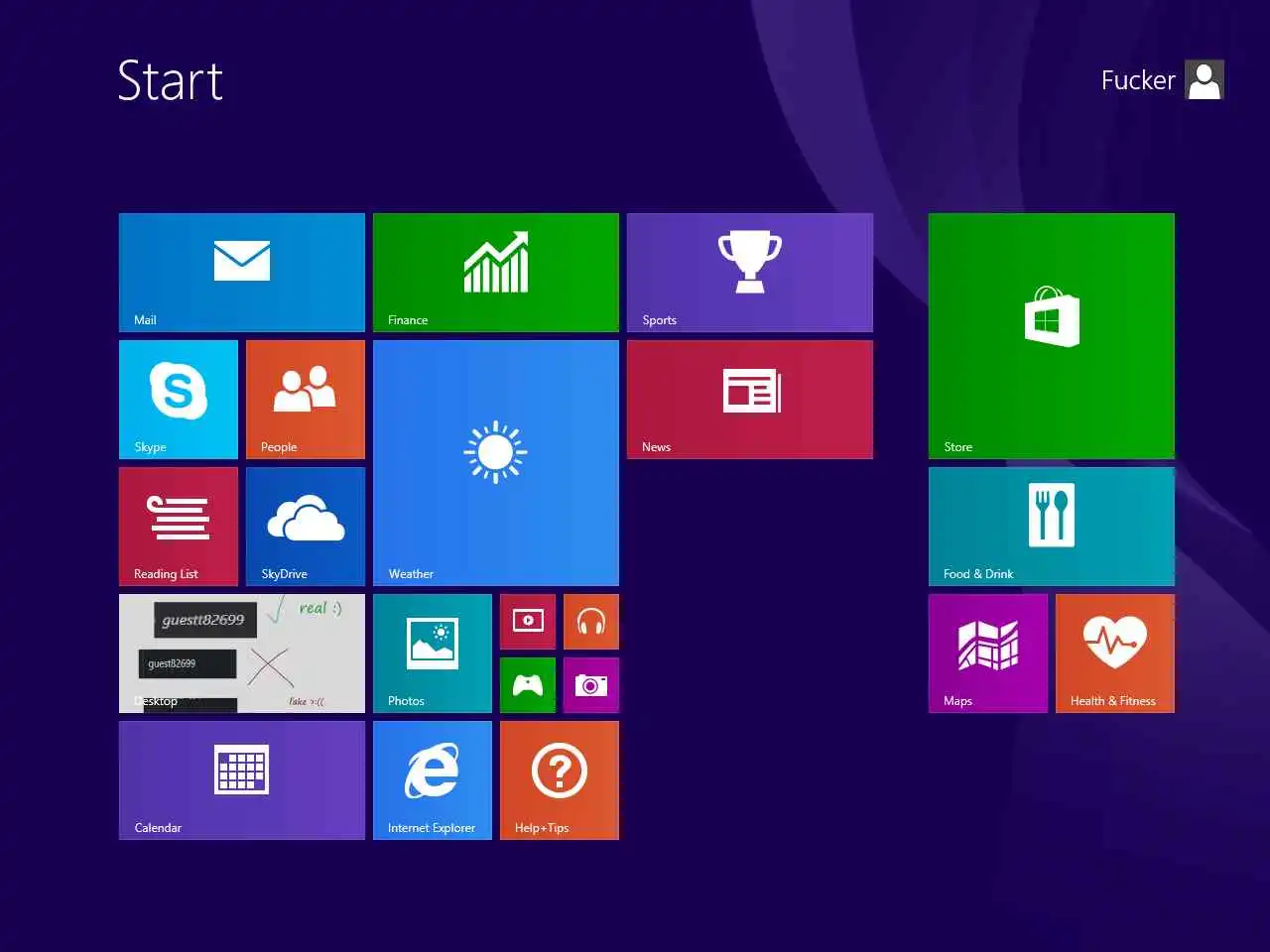Screen dimensions: 1270x952
Task: Open the Health & Fitness tile
Action: (x=1115, y=654)
